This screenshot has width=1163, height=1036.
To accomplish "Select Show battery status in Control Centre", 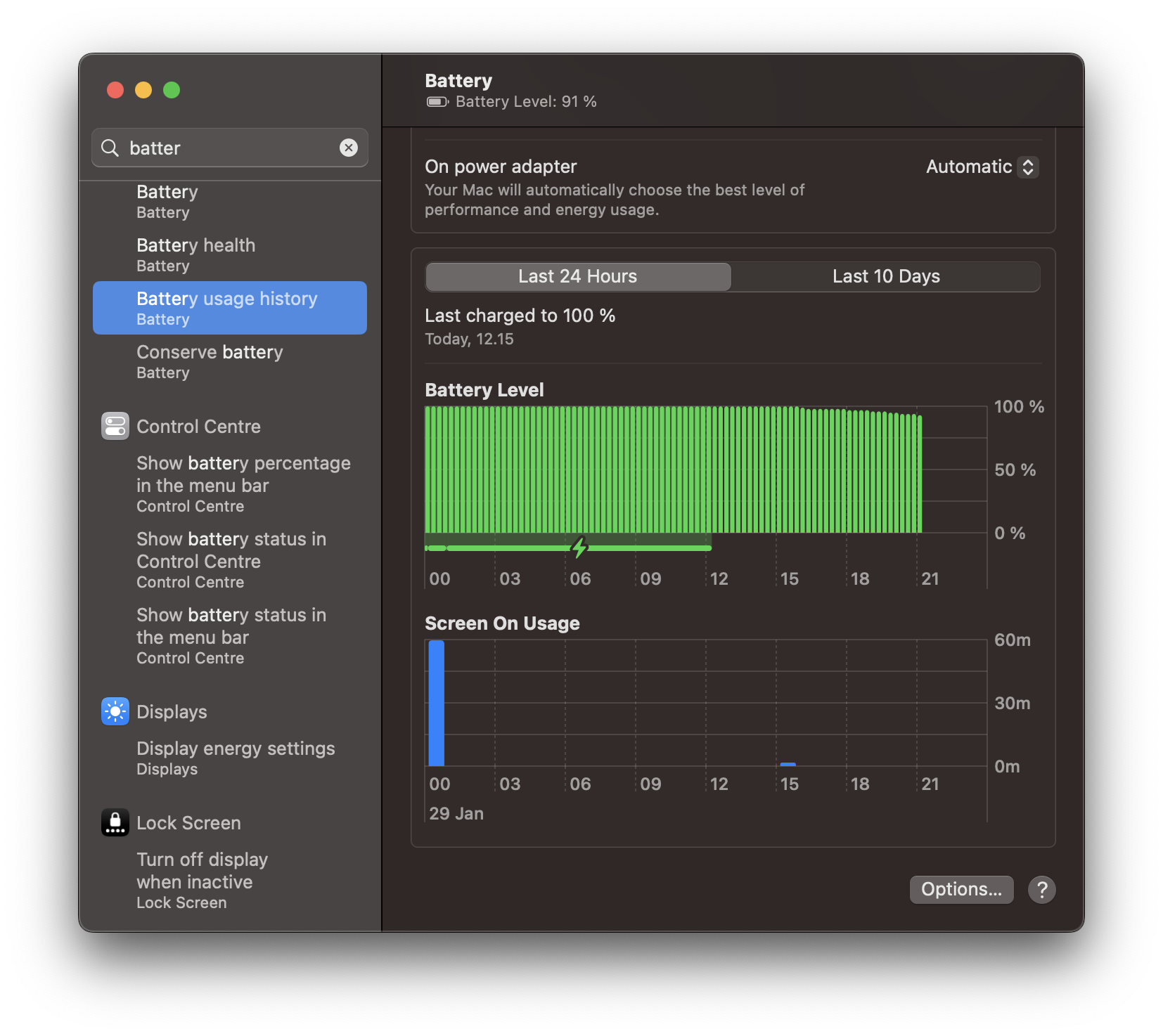I will pos(230,559).
